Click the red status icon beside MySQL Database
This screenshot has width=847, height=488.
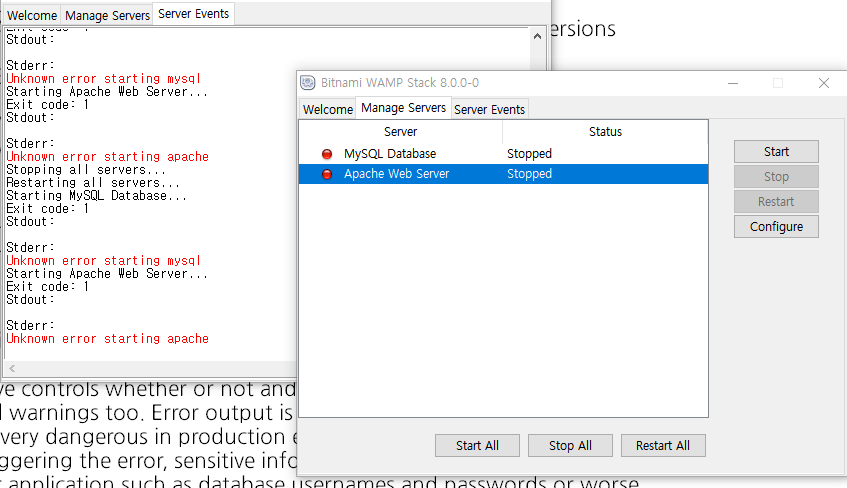(326, 154)
